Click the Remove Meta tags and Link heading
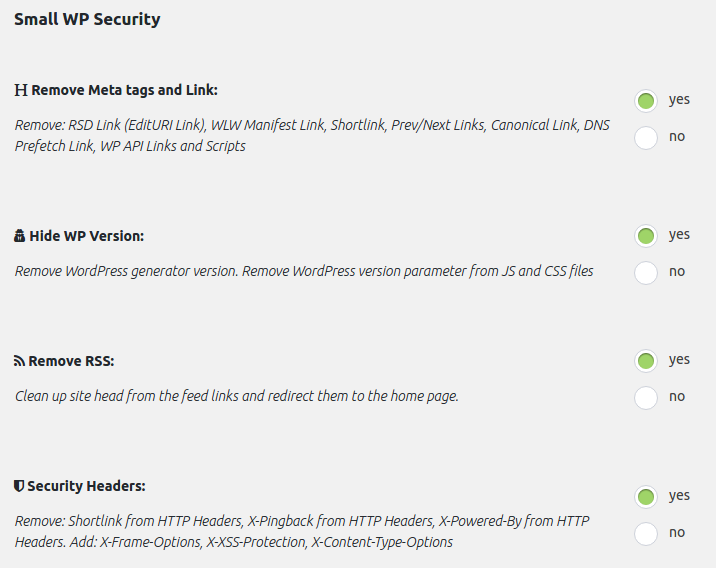This screenshot has height=568, width=716. coord(124,90)
